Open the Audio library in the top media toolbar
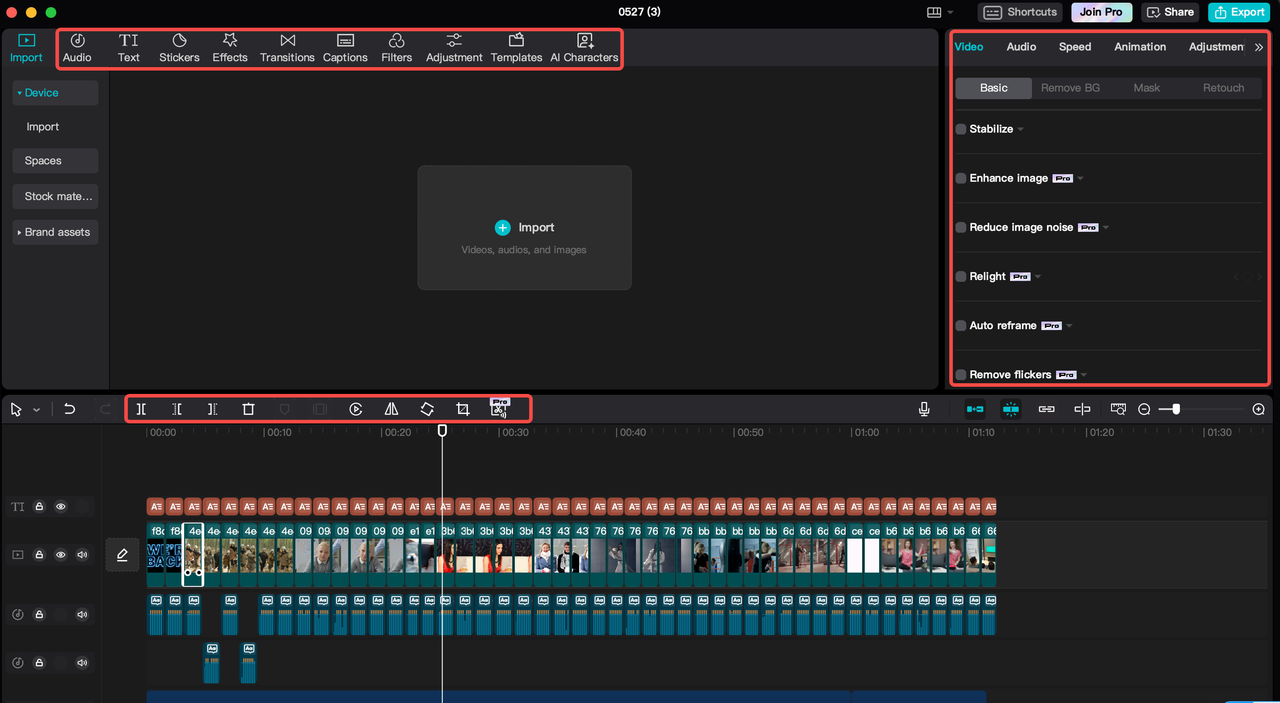The image size is (1280, 703). [77, 48]
